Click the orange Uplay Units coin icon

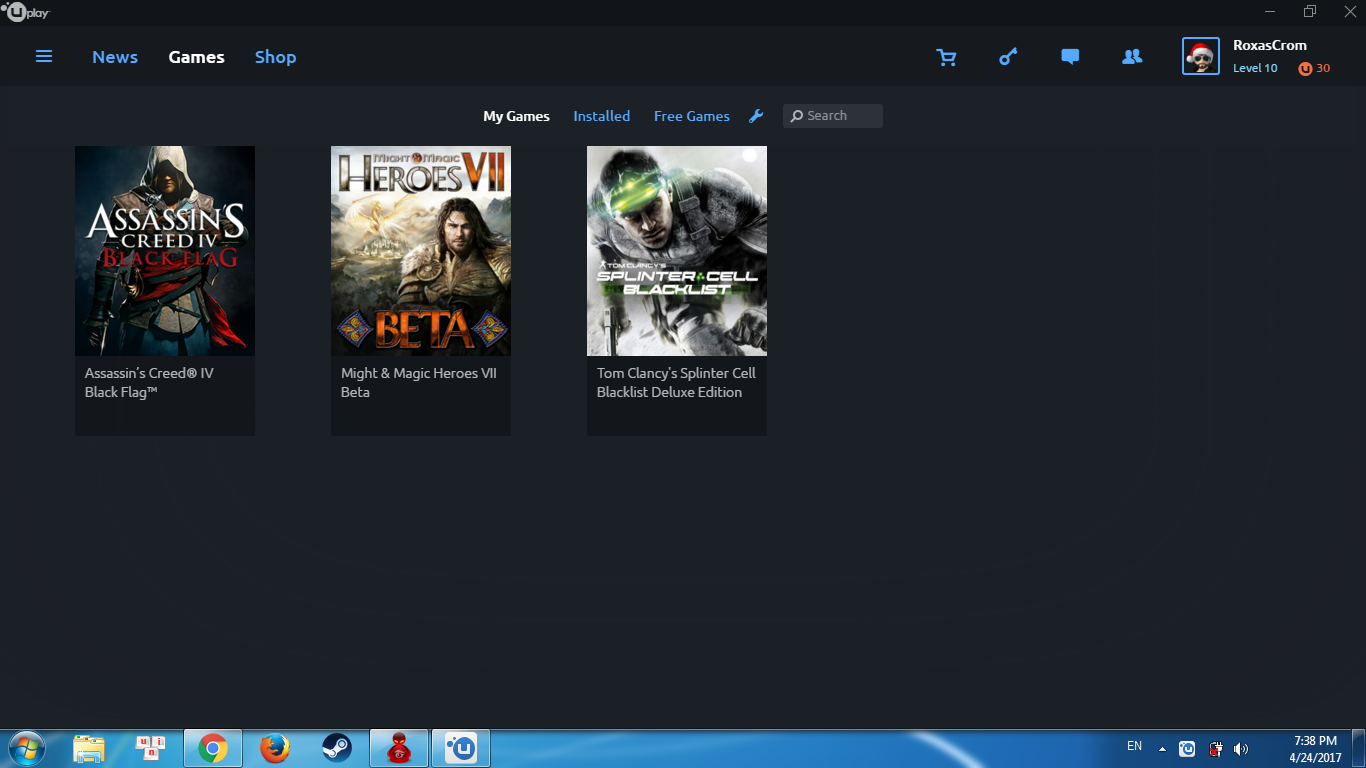[x=1305, y=69]
